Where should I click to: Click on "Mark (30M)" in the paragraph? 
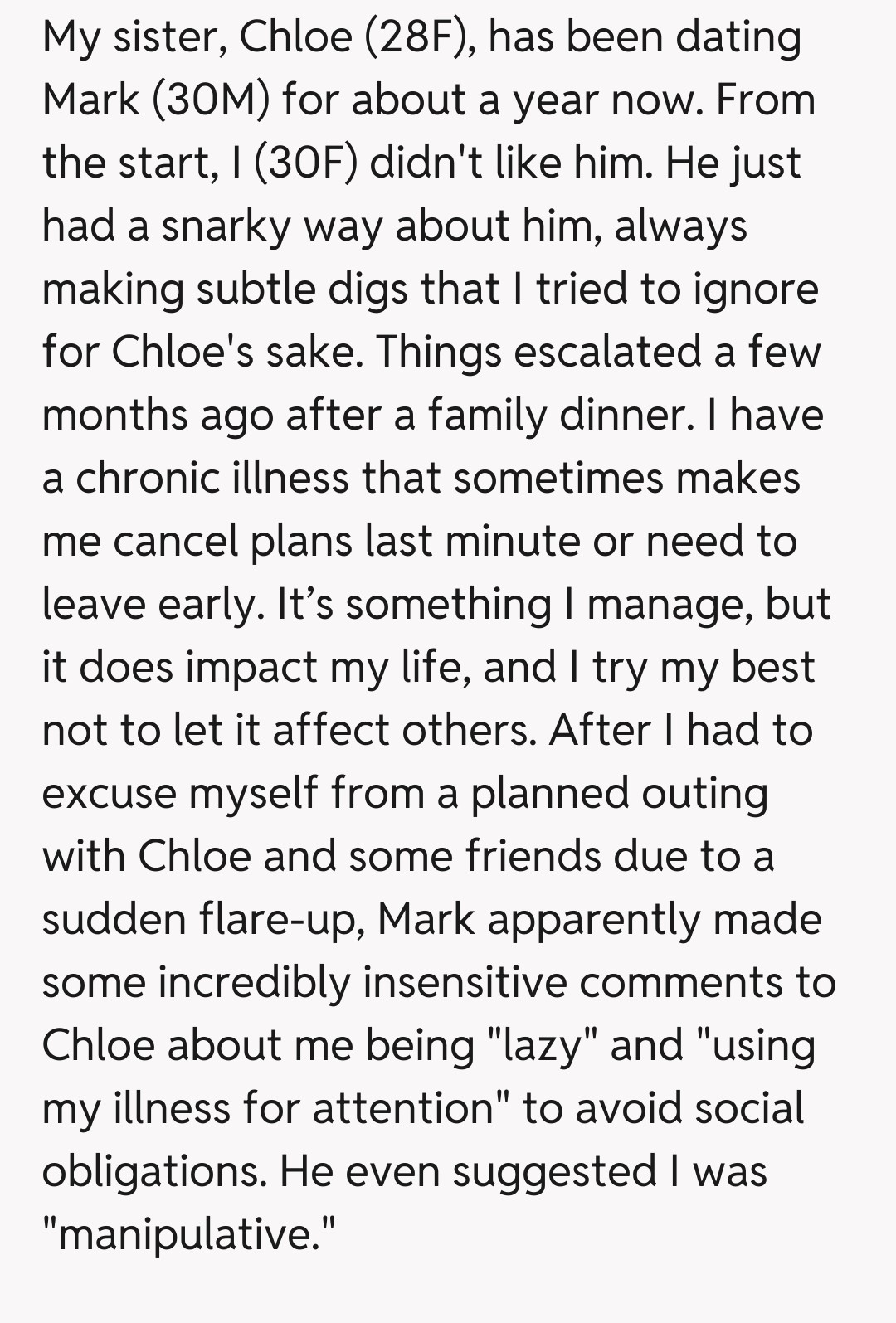[156, 101]
